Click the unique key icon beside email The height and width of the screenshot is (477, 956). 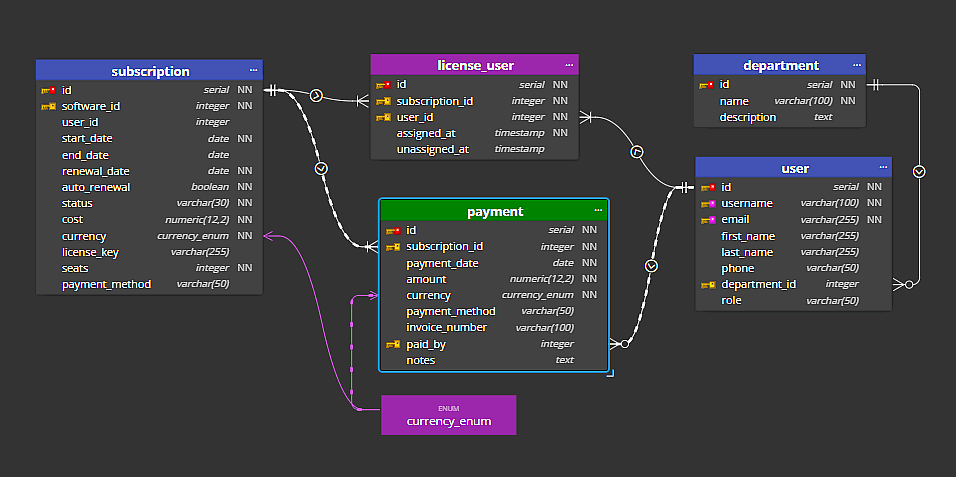tap(708, 220)
